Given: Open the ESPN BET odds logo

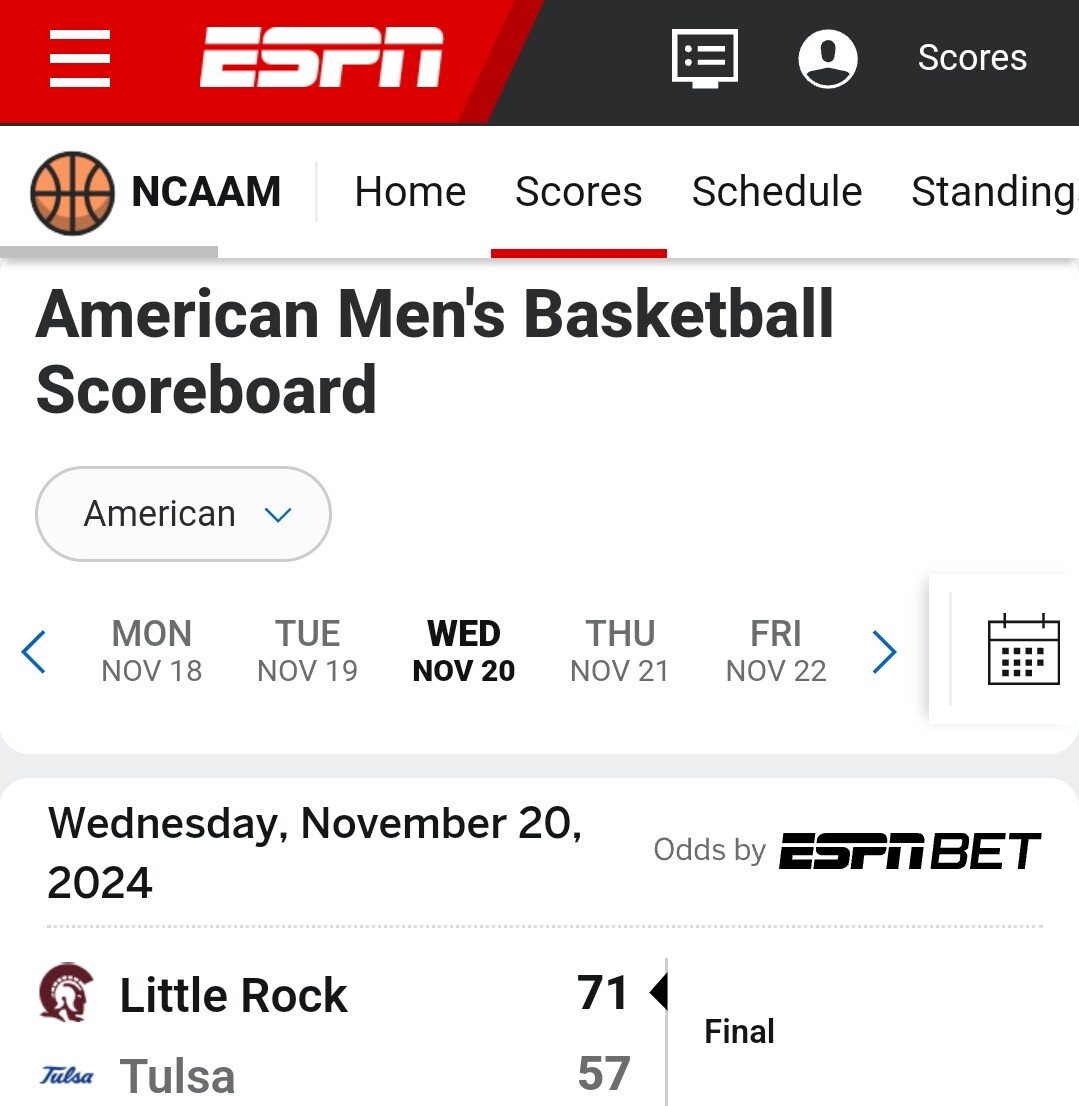Looking at the screenshot, I should click(x=910, y=851).
